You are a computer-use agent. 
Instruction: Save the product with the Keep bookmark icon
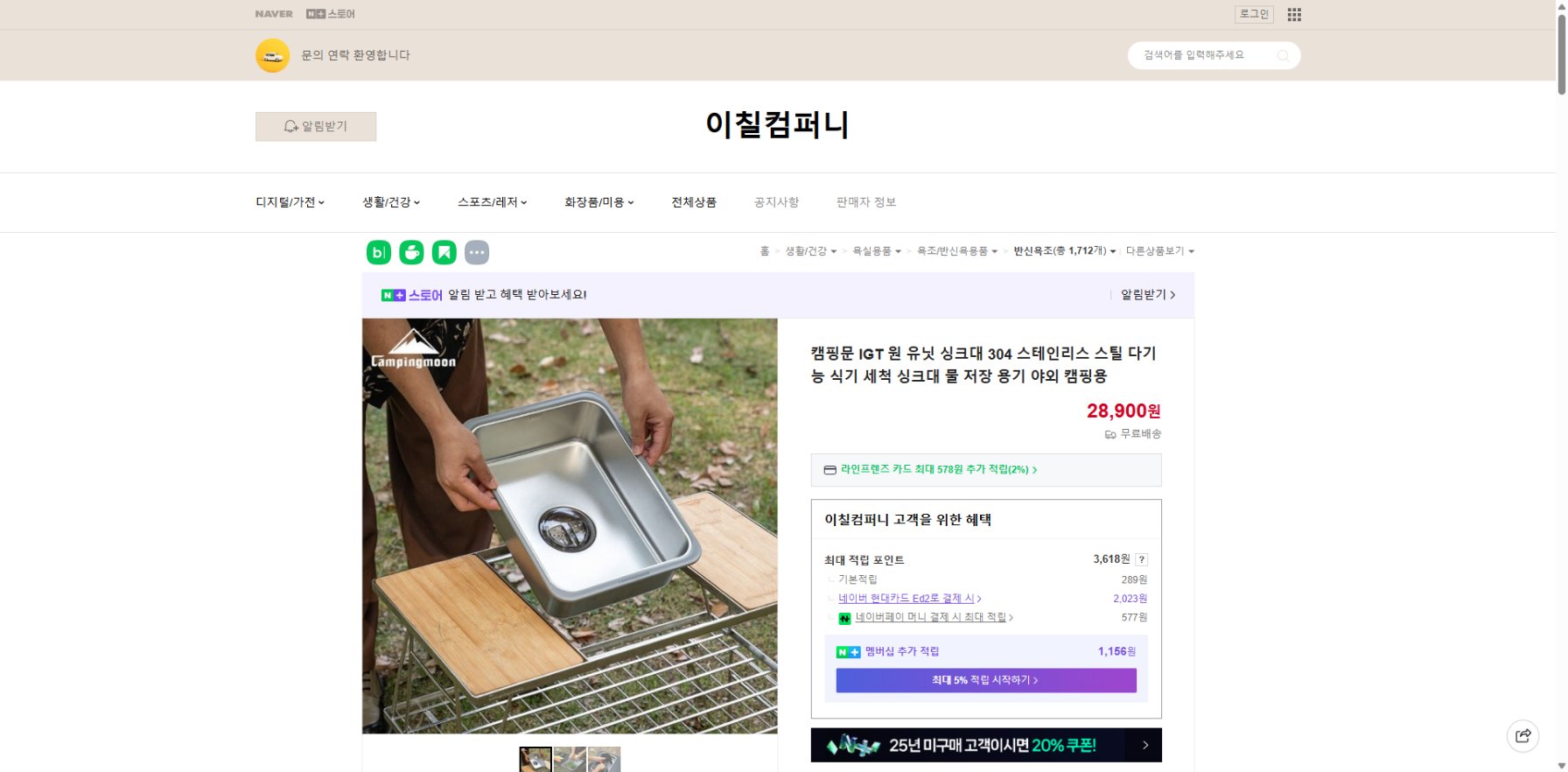click(x=444, y=252)
